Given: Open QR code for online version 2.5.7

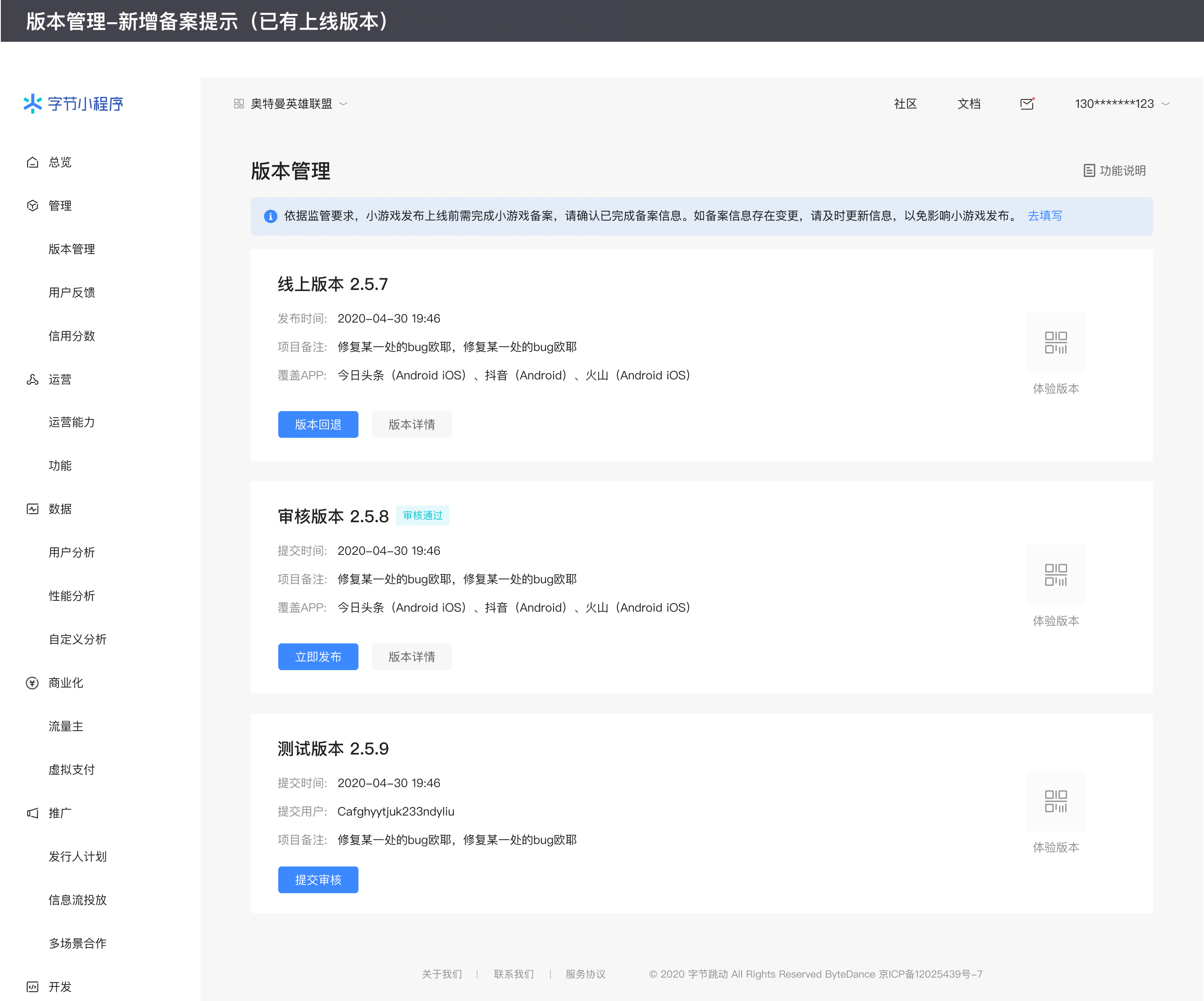Looking at the screenshot, I should (x=1056, y=342).
